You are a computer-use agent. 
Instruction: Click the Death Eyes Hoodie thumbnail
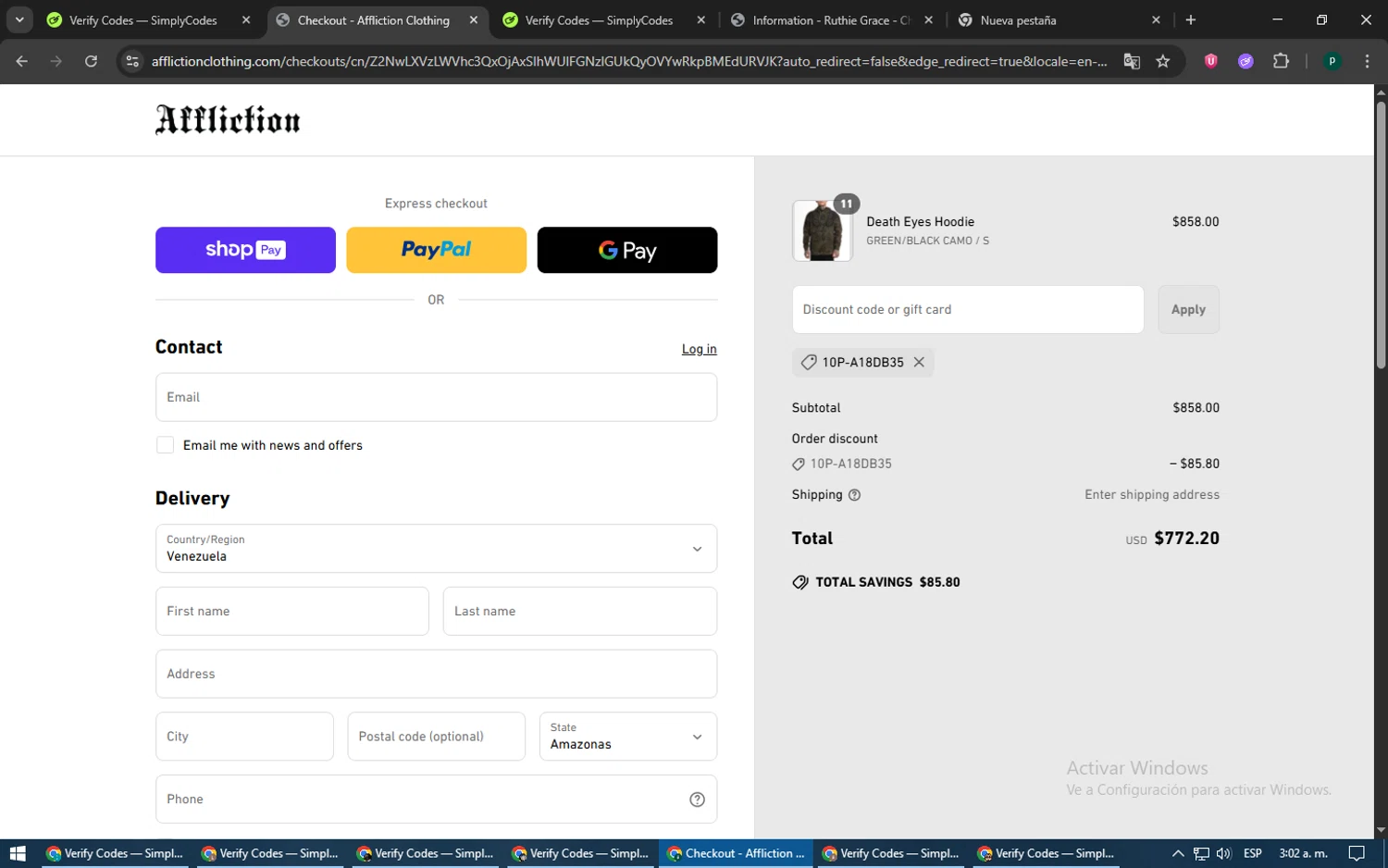point(822,230)
